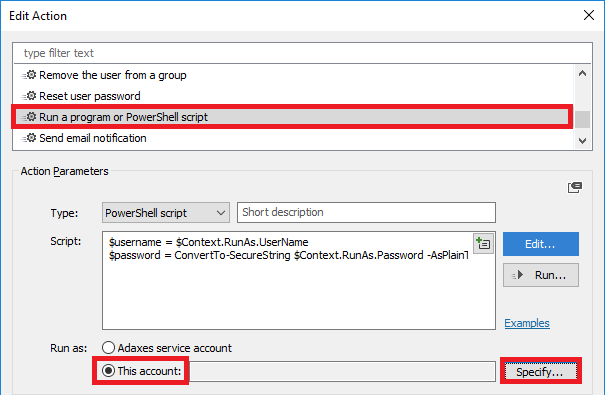Click gear icon next to Reset user password

coord(29,96)
